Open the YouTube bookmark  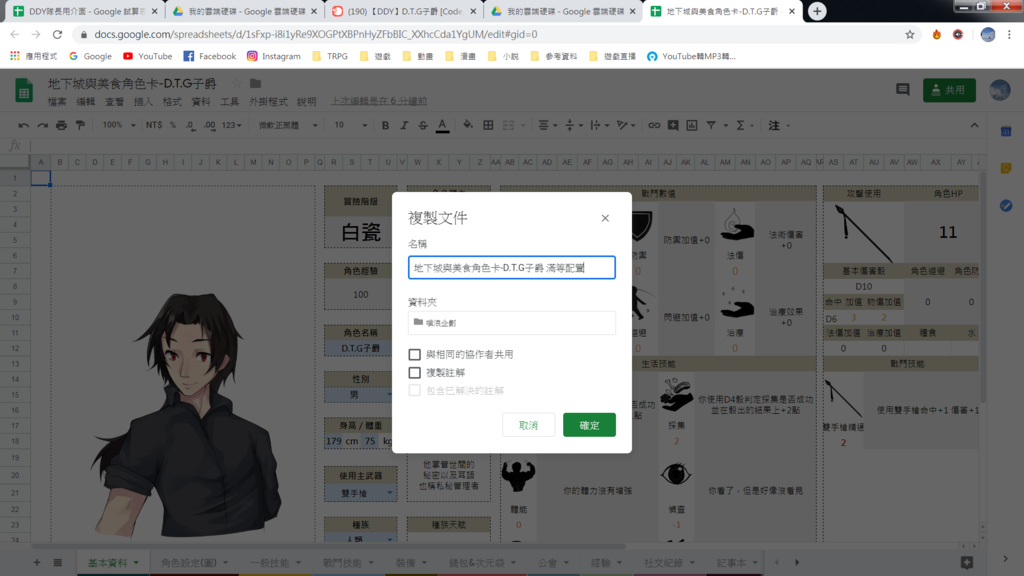[x=148, y=56]
